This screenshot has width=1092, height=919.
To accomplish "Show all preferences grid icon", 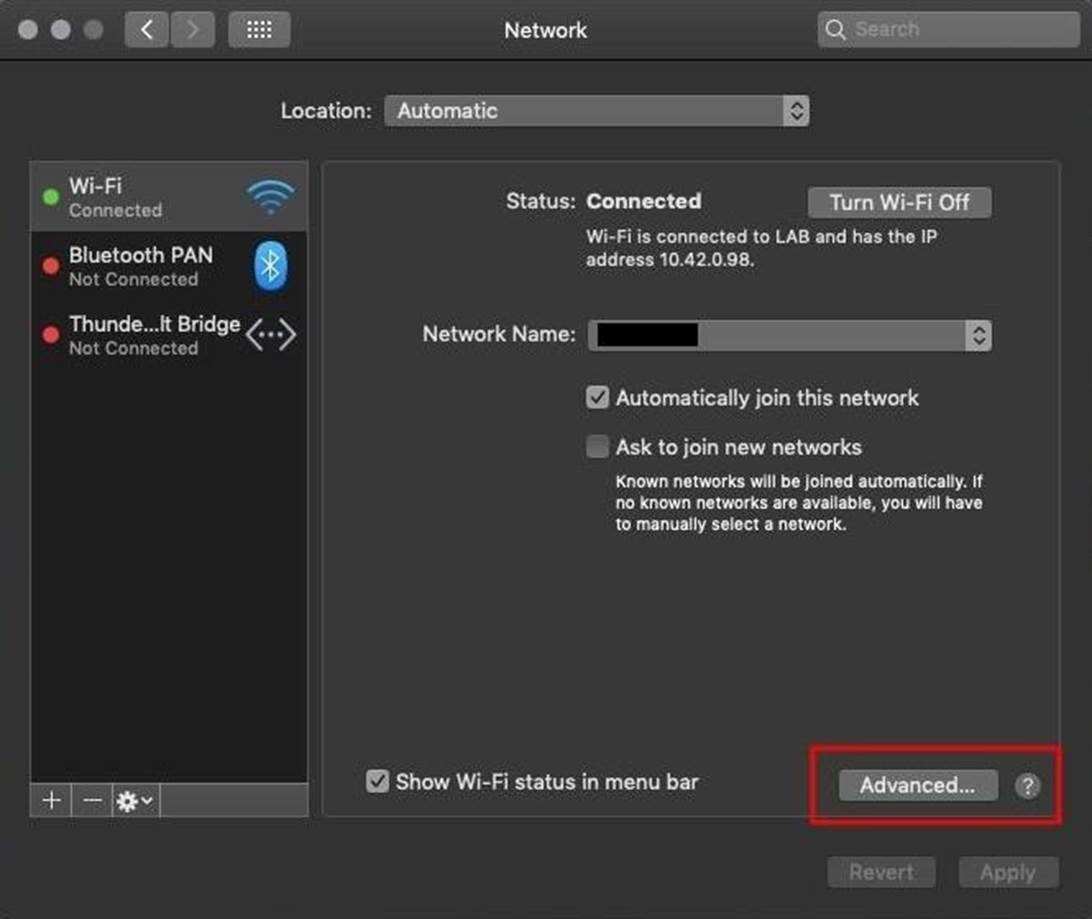I will click(259, 30).
